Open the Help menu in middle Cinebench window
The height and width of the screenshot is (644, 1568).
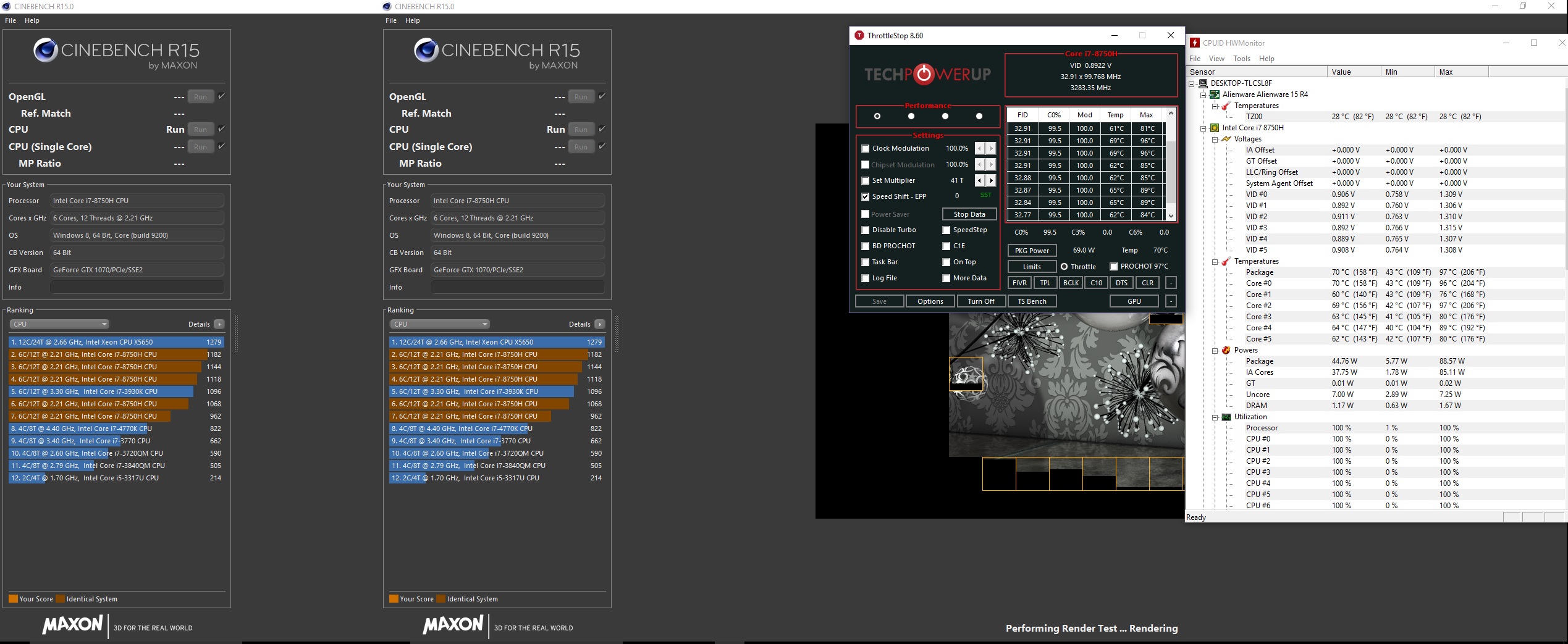click(413, 20)
